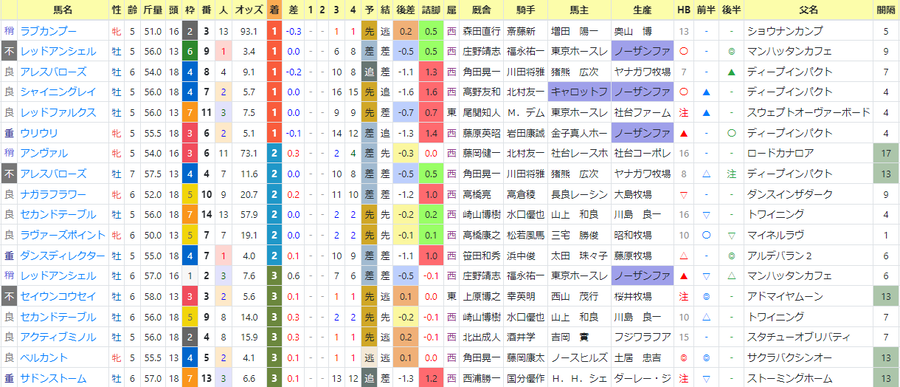Click green 17 interval cell in アンヴァル row

click(885, 153)
